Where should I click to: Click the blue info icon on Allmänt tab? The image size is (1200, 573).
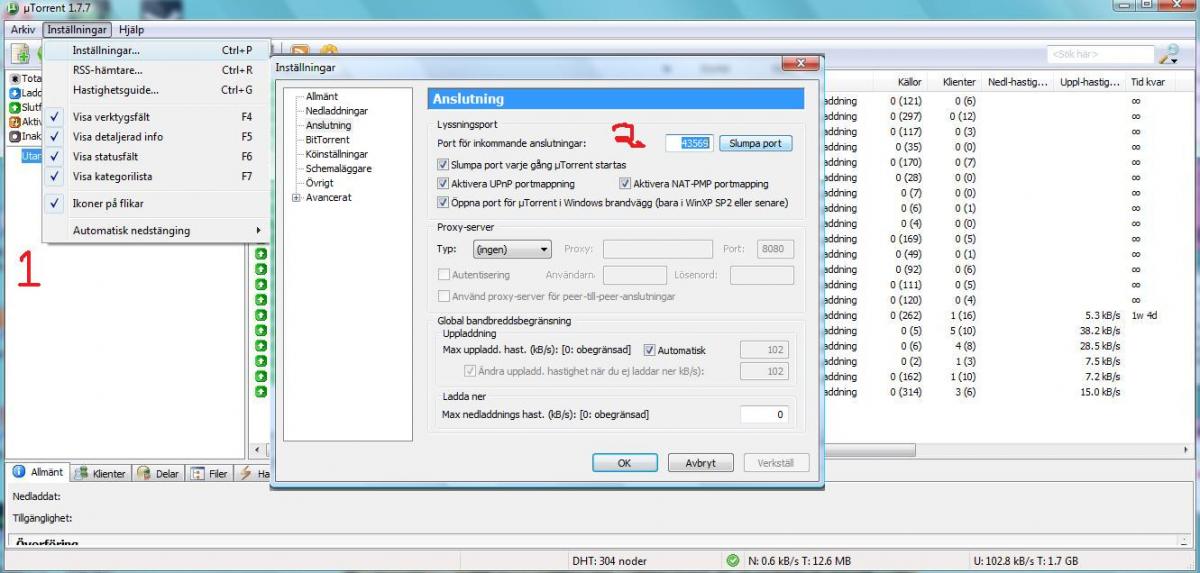tap(19, 472)
